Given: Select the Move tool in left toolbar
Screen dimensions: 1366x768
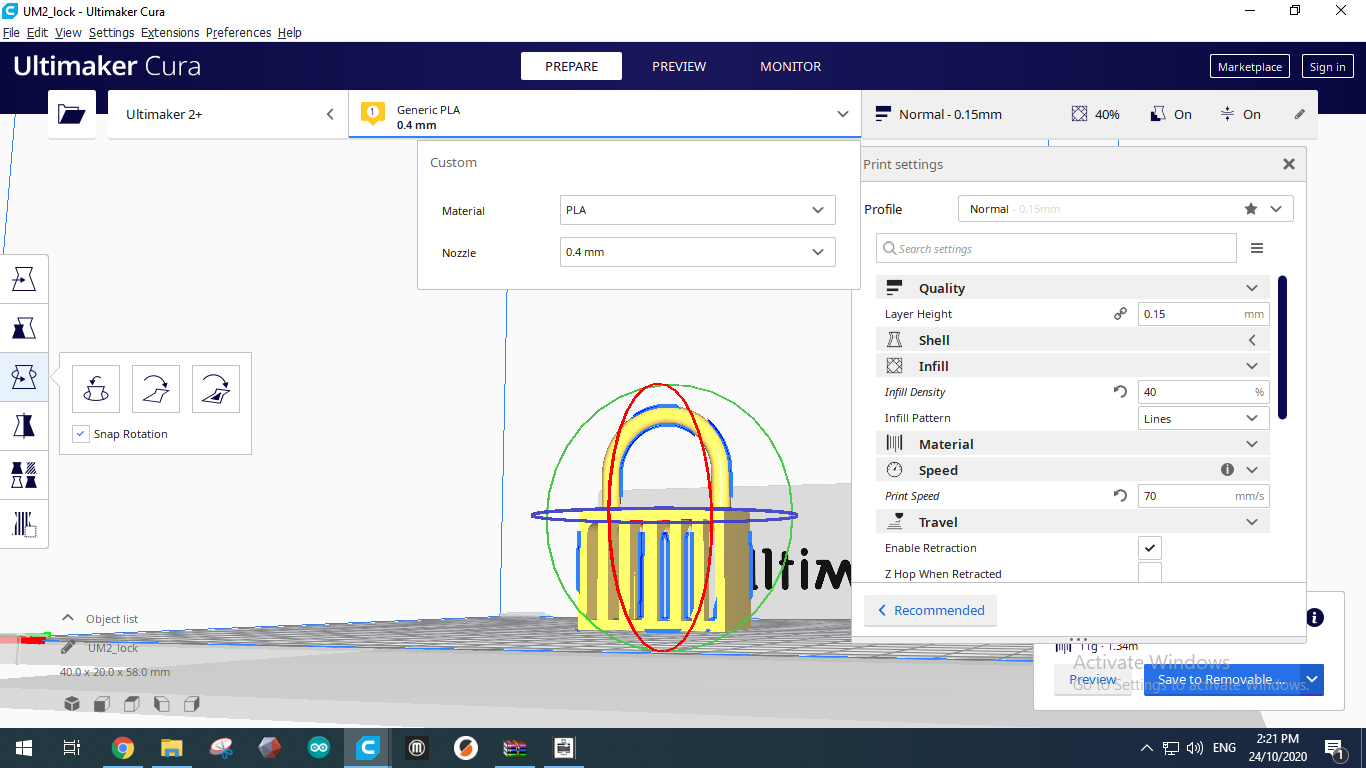Looking at the screenshot, I should pos(24,280).
